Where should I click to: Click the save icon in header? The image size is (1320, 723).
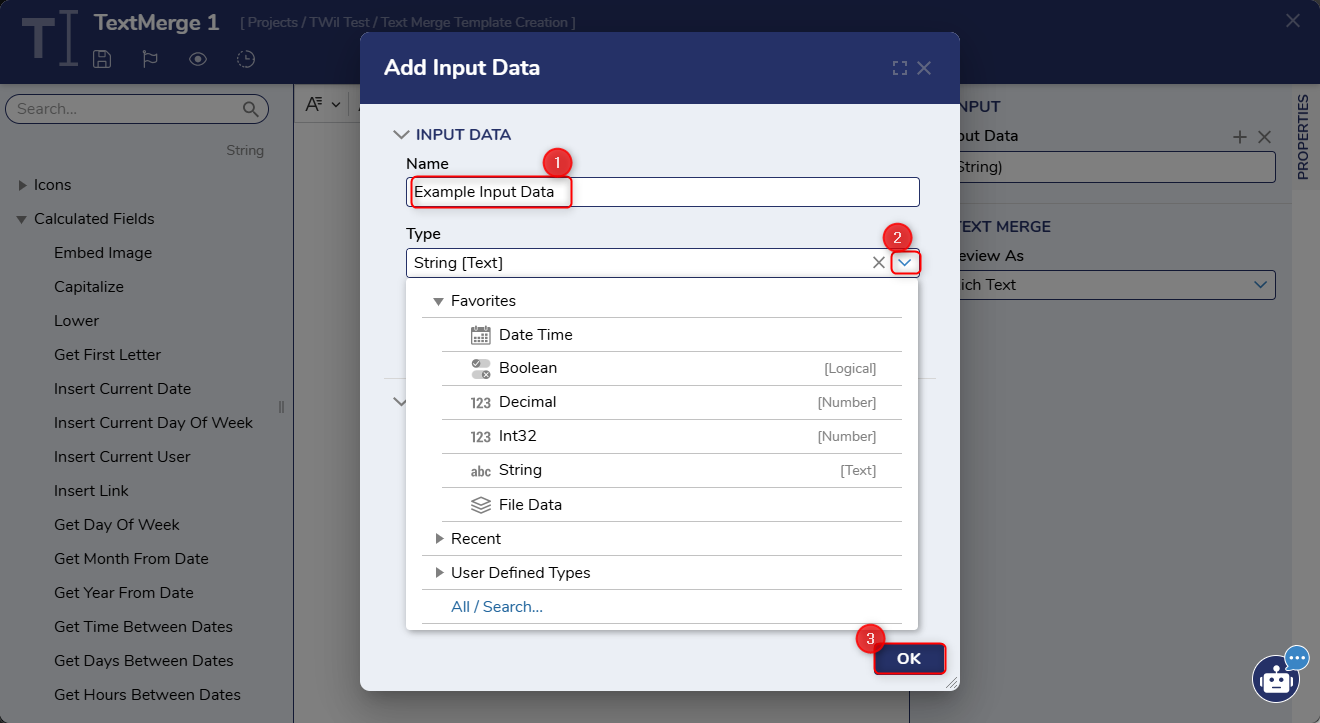[x=101, y=59]
